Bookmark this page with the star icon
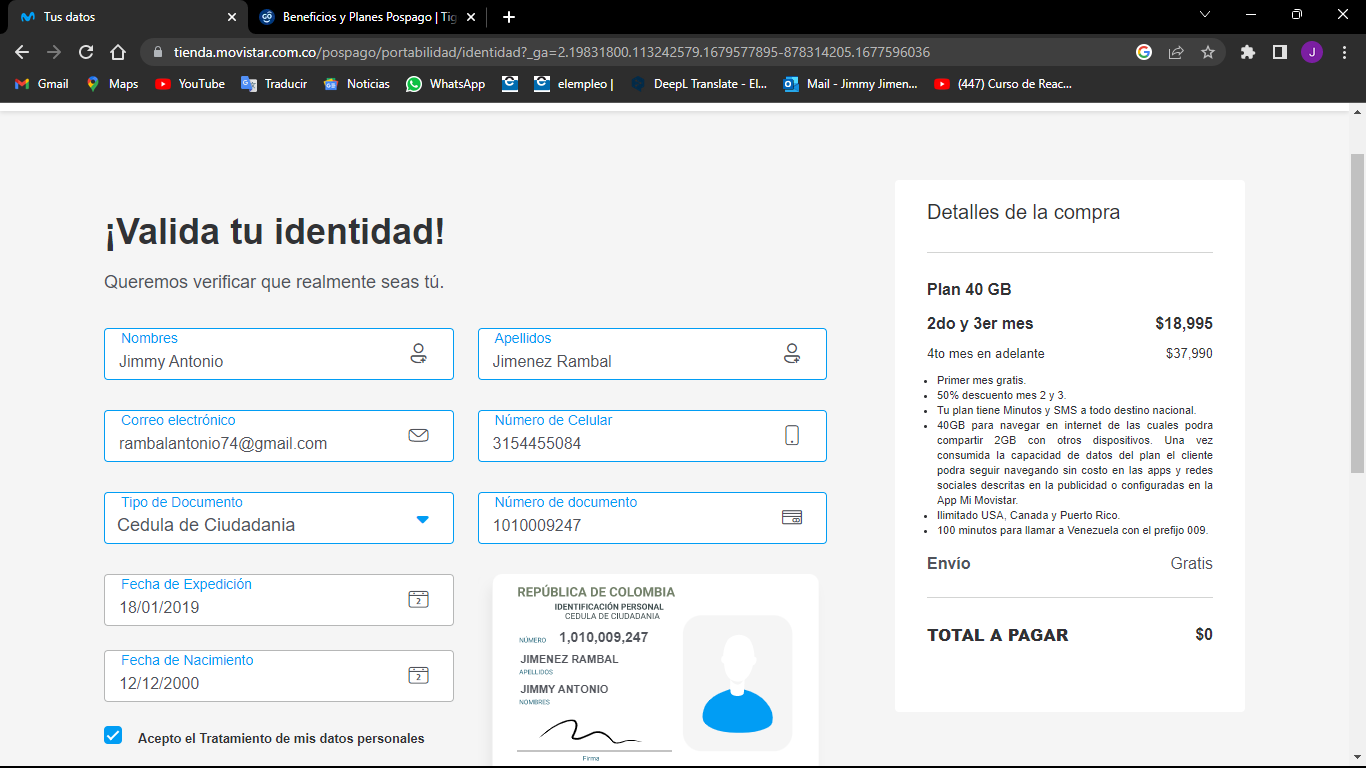Viewport: 1366px width, 768px height. point(1208,52)
